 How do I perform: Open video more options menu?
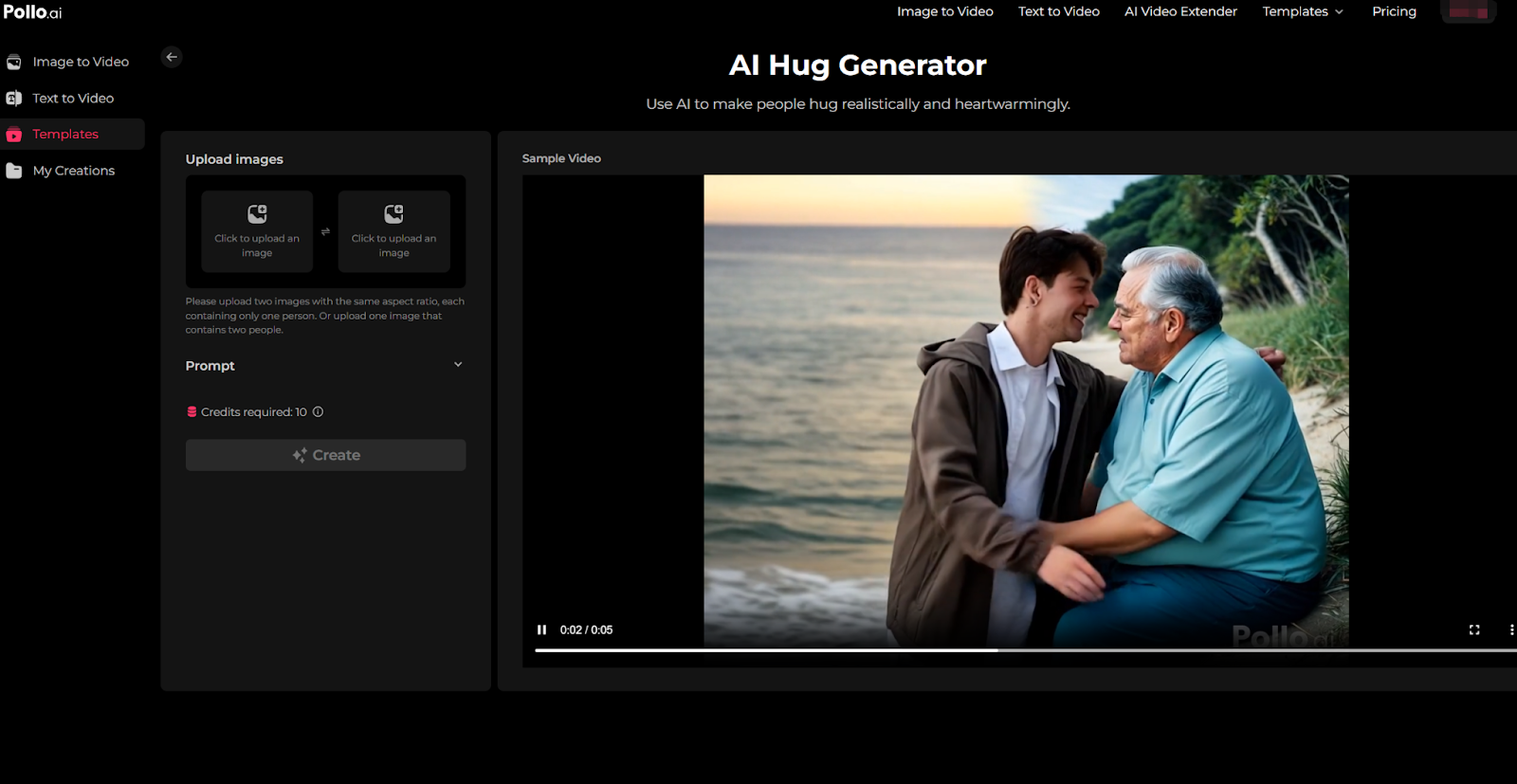(1510, 629)
